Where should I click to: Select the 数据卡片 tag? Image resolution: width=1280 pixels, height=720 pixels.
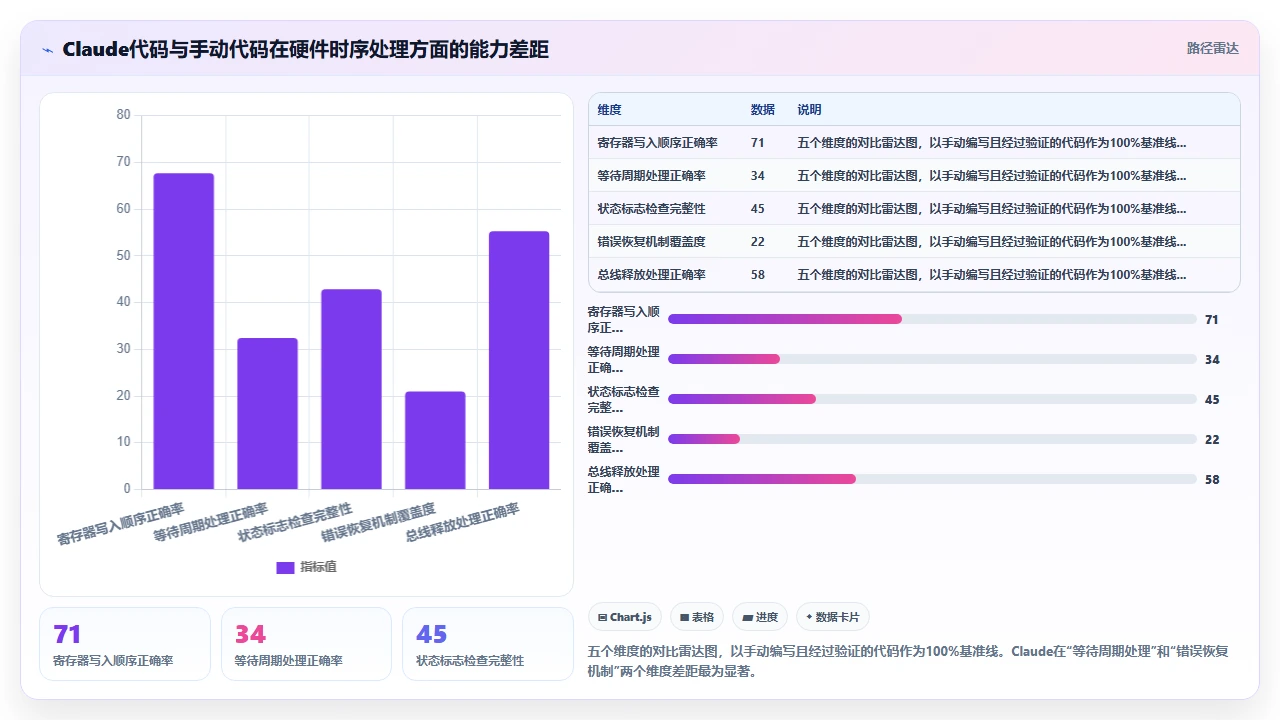click(832, 617)
